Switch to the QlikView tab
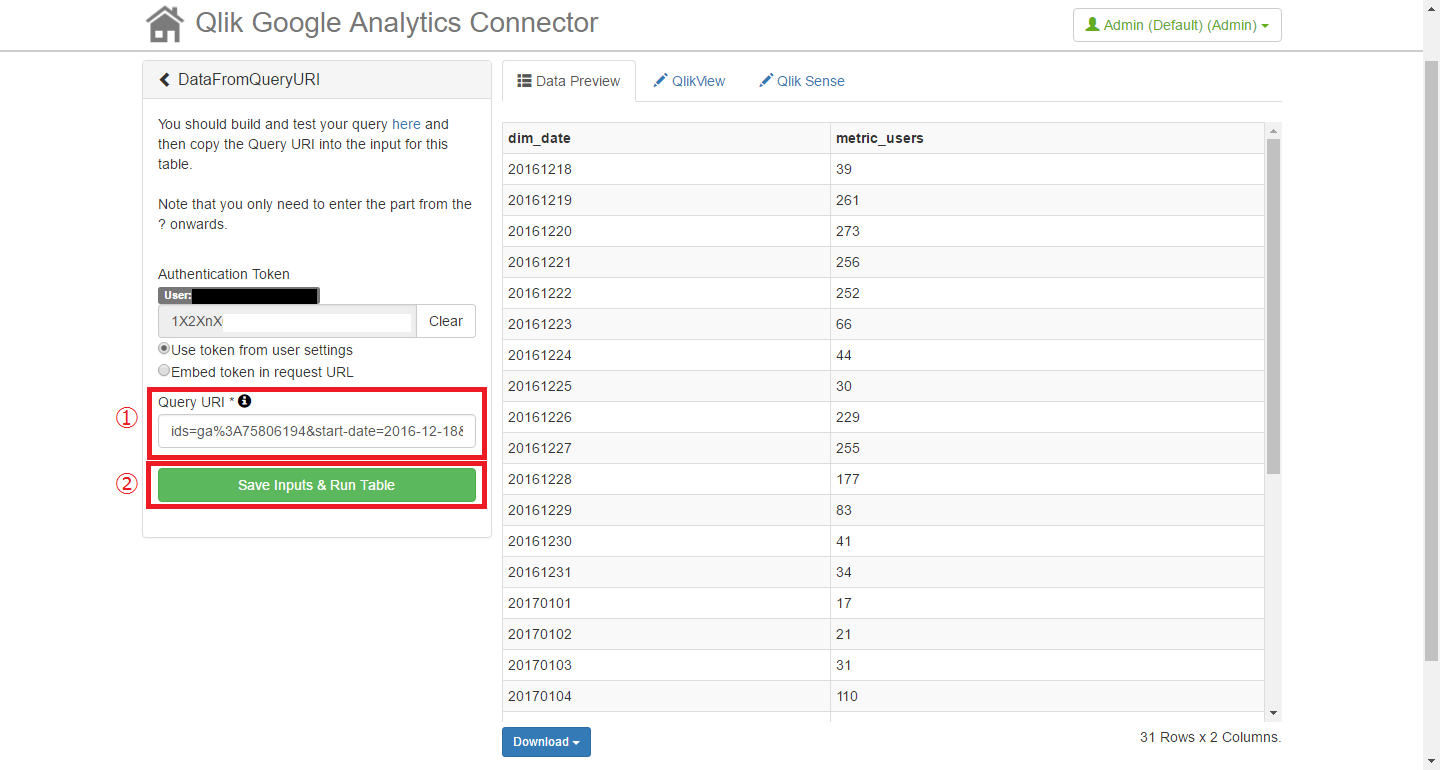 [x=689, y=81]
